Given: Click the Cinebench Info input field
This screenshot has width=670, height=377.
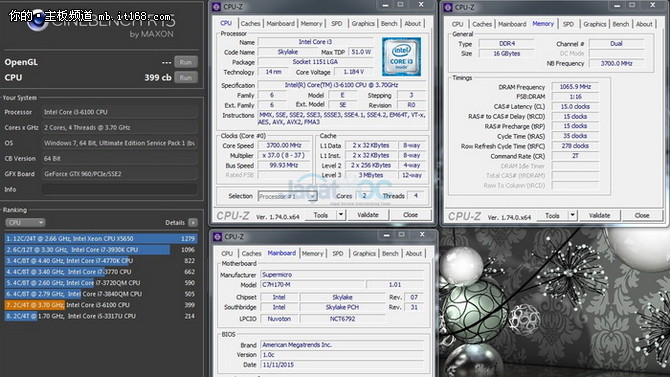Looking at the screenshot, I should [x=120, y=189].
